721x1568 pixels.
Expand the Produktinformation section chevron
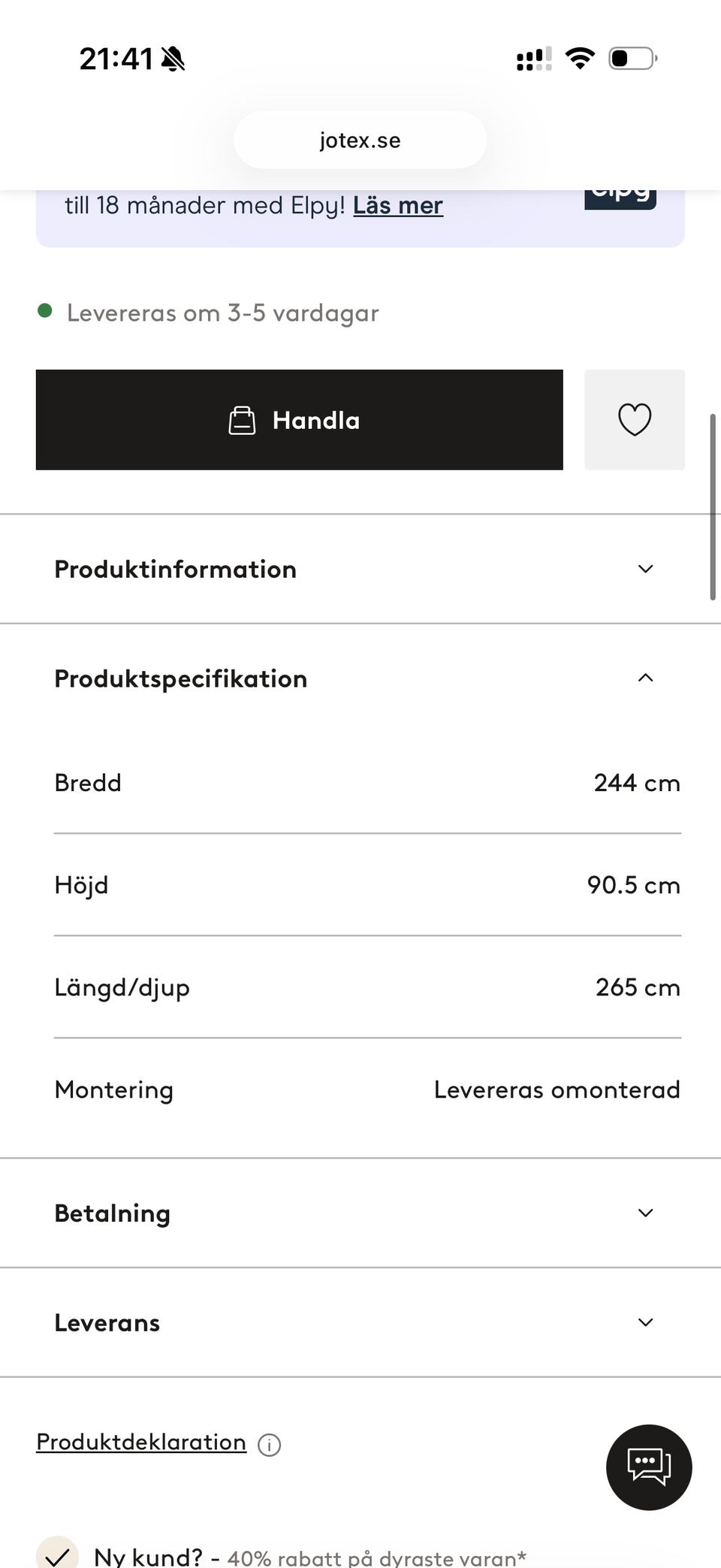tap(645, 569)
